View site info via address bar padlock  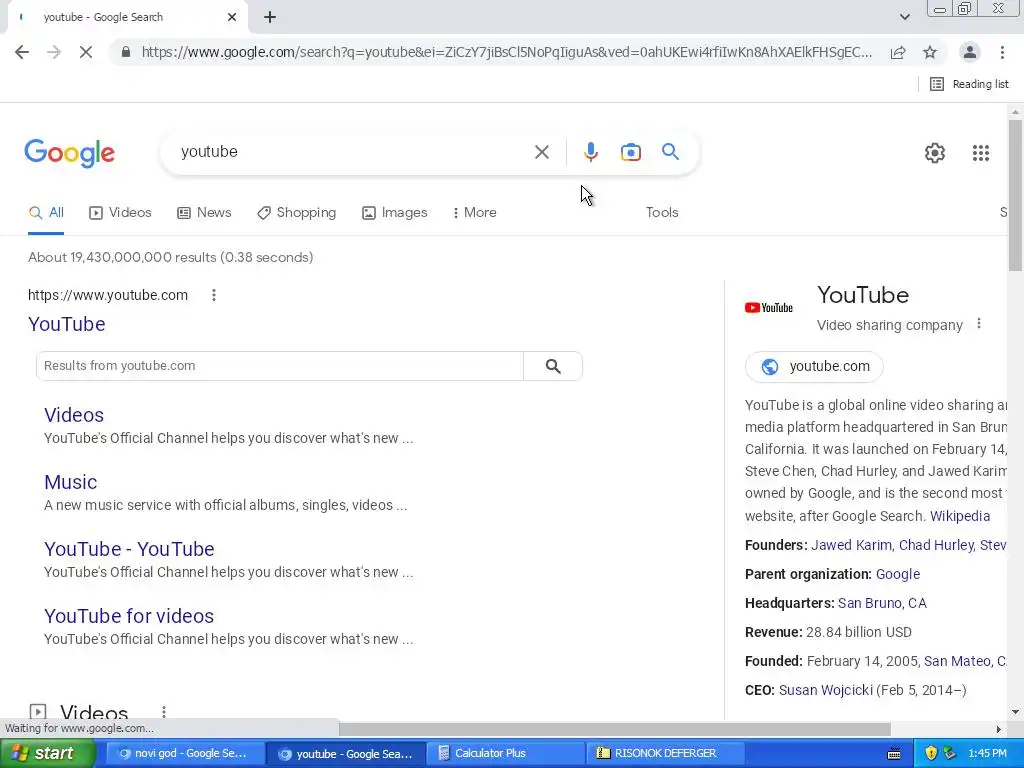(x=126, y=52)
